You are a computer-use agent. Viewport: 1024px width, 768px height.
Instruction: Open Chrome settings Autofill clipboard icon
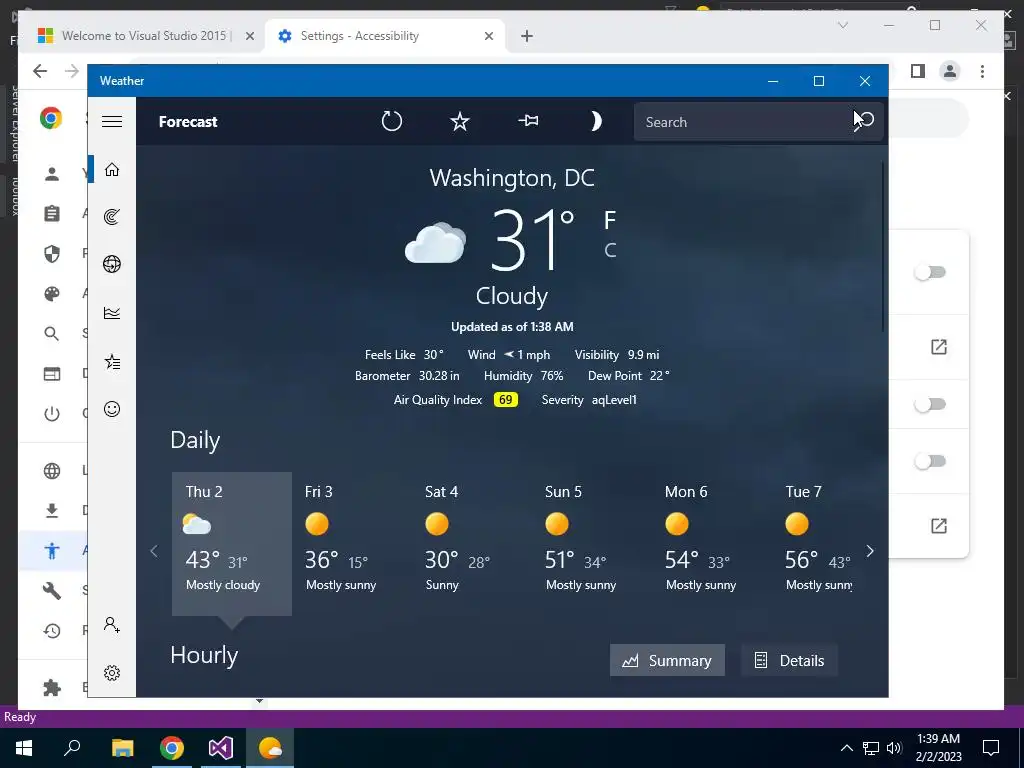click(x=52, y=214)
